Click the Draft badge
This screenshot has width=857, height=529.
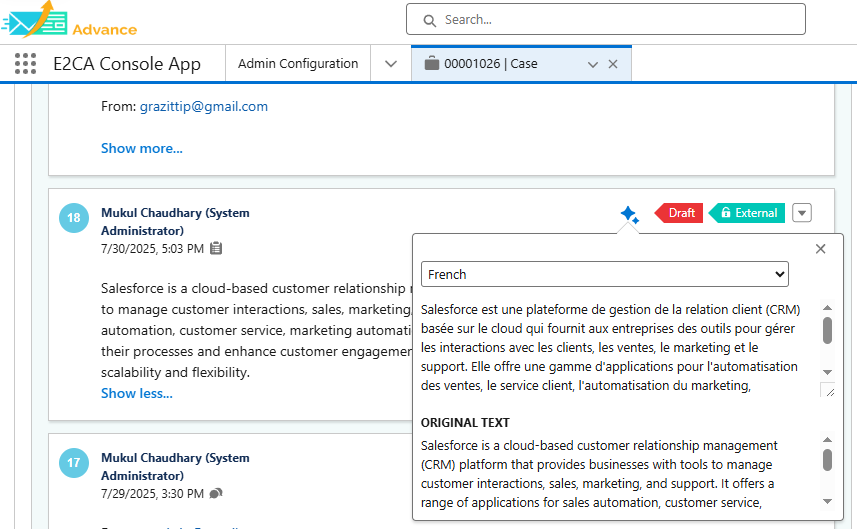pos(678,213)
